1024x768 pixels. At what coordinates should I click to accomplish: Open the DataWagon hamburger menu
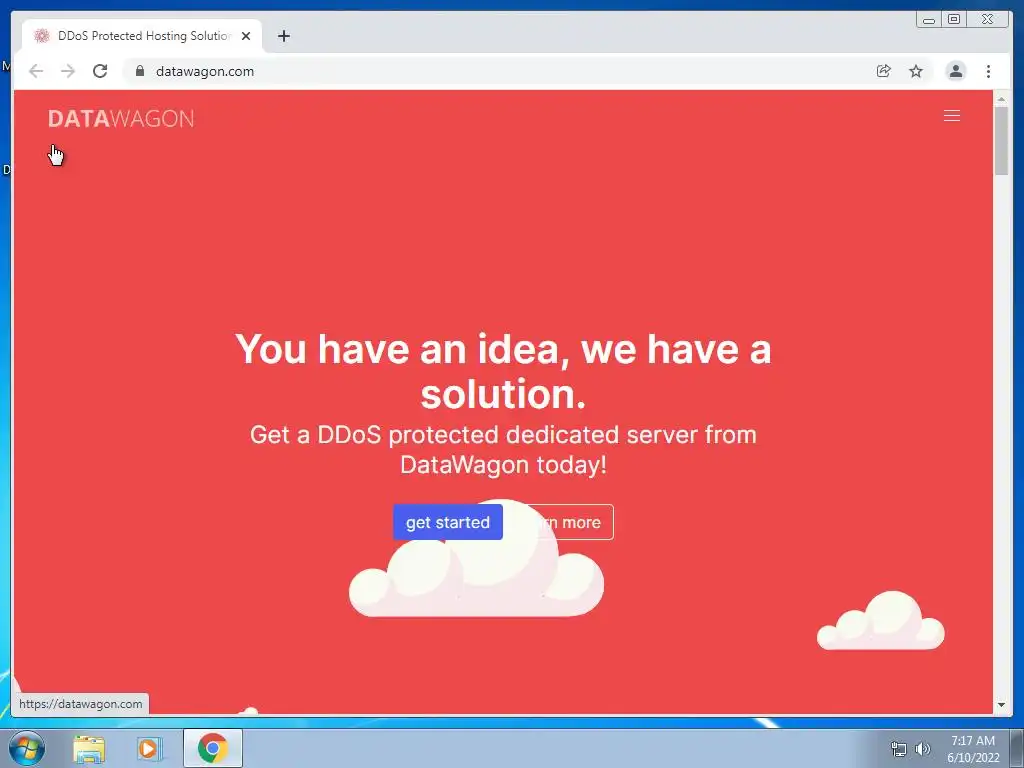click(x=952, y=116)
